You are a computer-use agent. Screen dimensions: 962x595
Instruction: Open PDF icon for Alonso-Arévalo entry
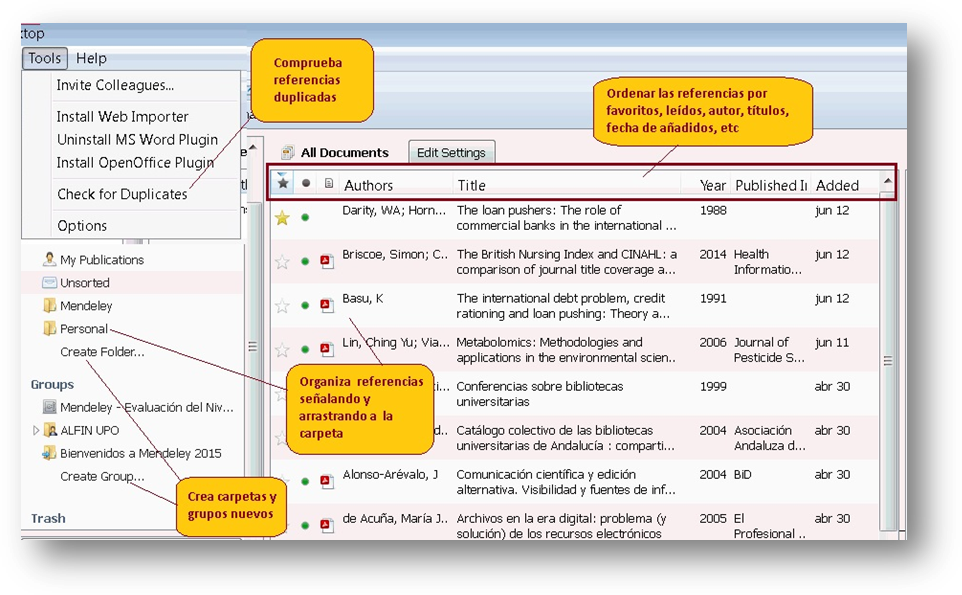tap(326, 481)
